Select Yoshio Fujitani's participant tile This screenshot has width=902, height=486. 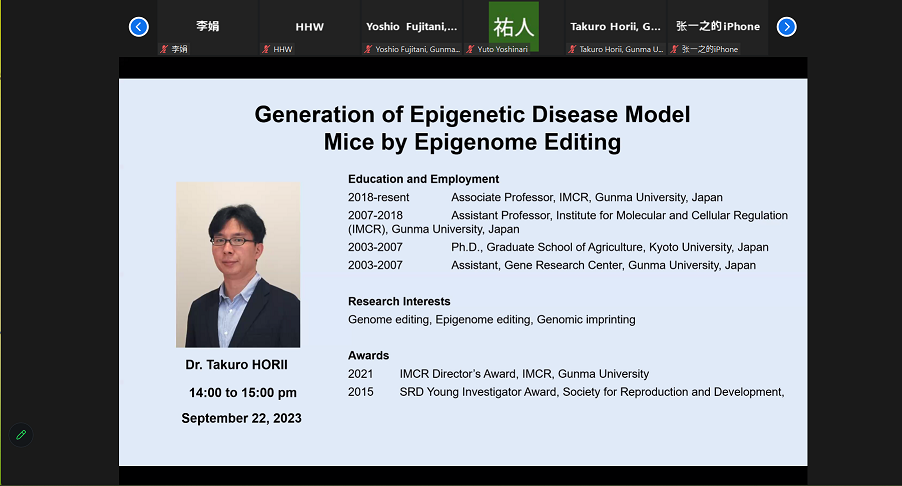click(411, 28)
